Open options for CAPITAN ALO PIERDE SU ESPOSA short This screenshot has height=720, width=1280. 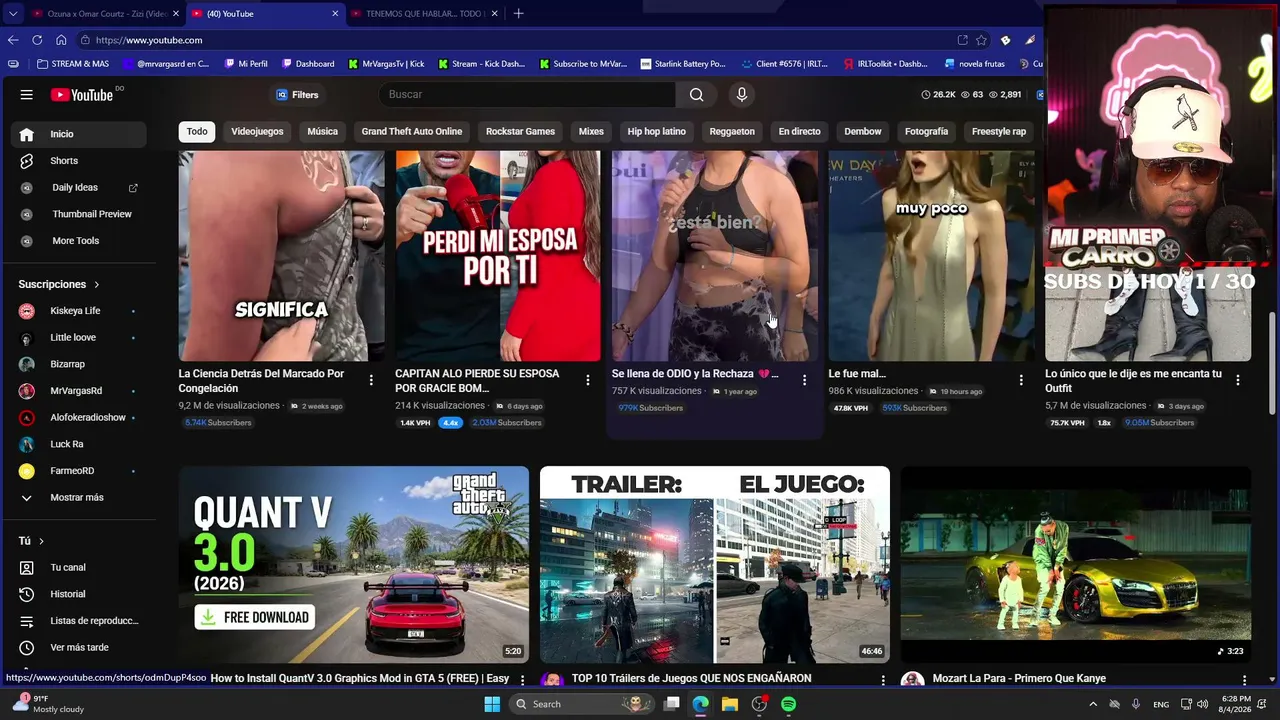point(588,380)
